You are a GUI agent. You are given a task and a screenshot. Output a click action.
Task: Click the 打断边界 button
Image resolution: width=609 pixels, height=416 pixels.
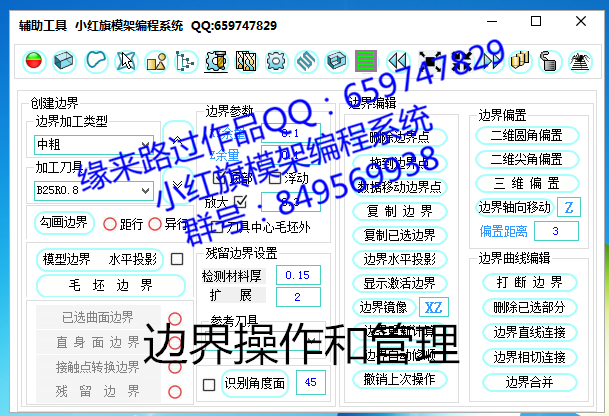coord(530,282)
